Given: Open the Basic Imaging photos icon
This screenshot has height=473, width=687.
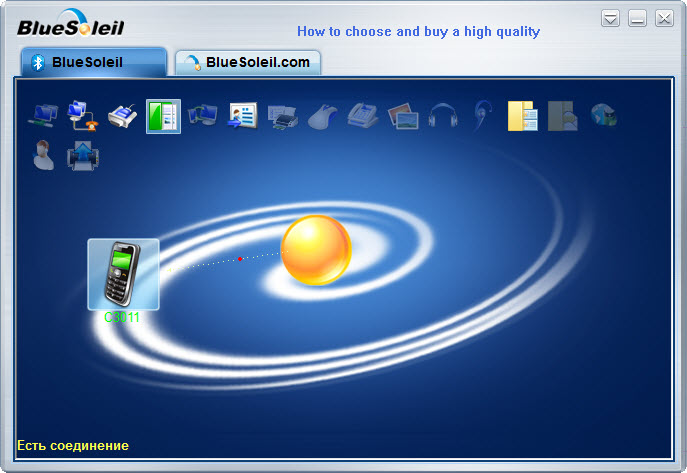Looking at the screenshot, I should click(x=403, y=116).
